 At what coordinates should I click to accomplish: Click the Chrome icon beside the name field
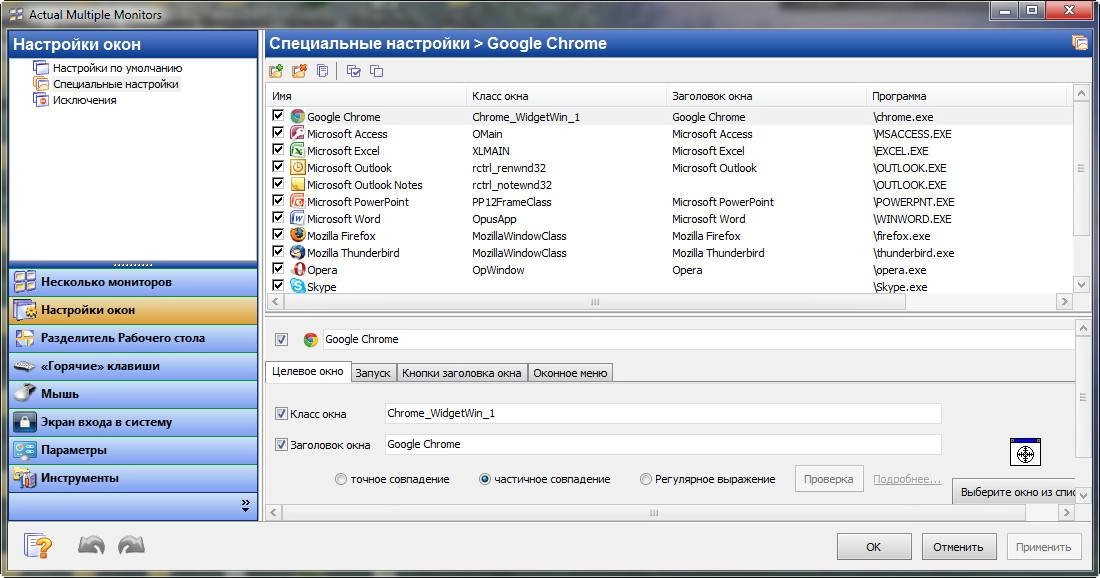click(x=310, y=340)
